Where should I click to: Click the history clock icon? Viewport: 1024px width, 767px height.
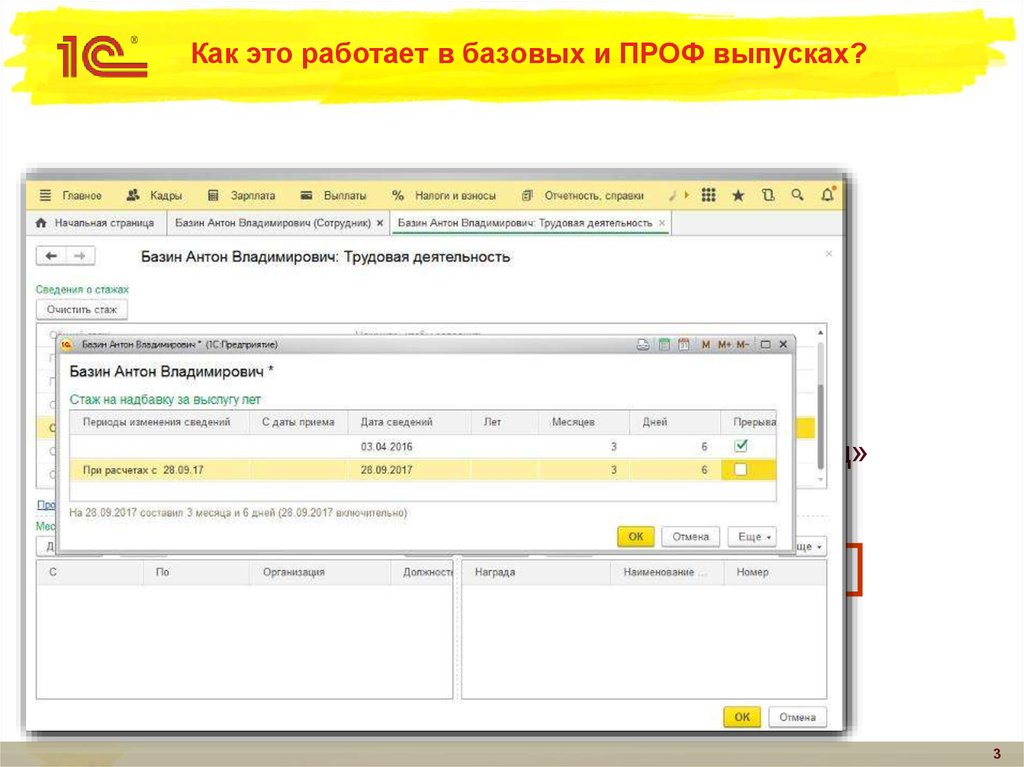[767, 194]
